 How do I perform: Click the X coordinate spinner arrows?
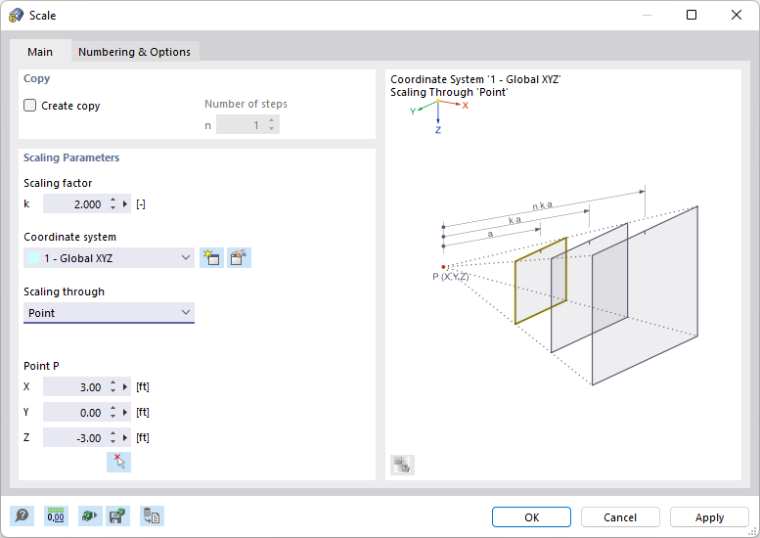click(x=113, y=387)
